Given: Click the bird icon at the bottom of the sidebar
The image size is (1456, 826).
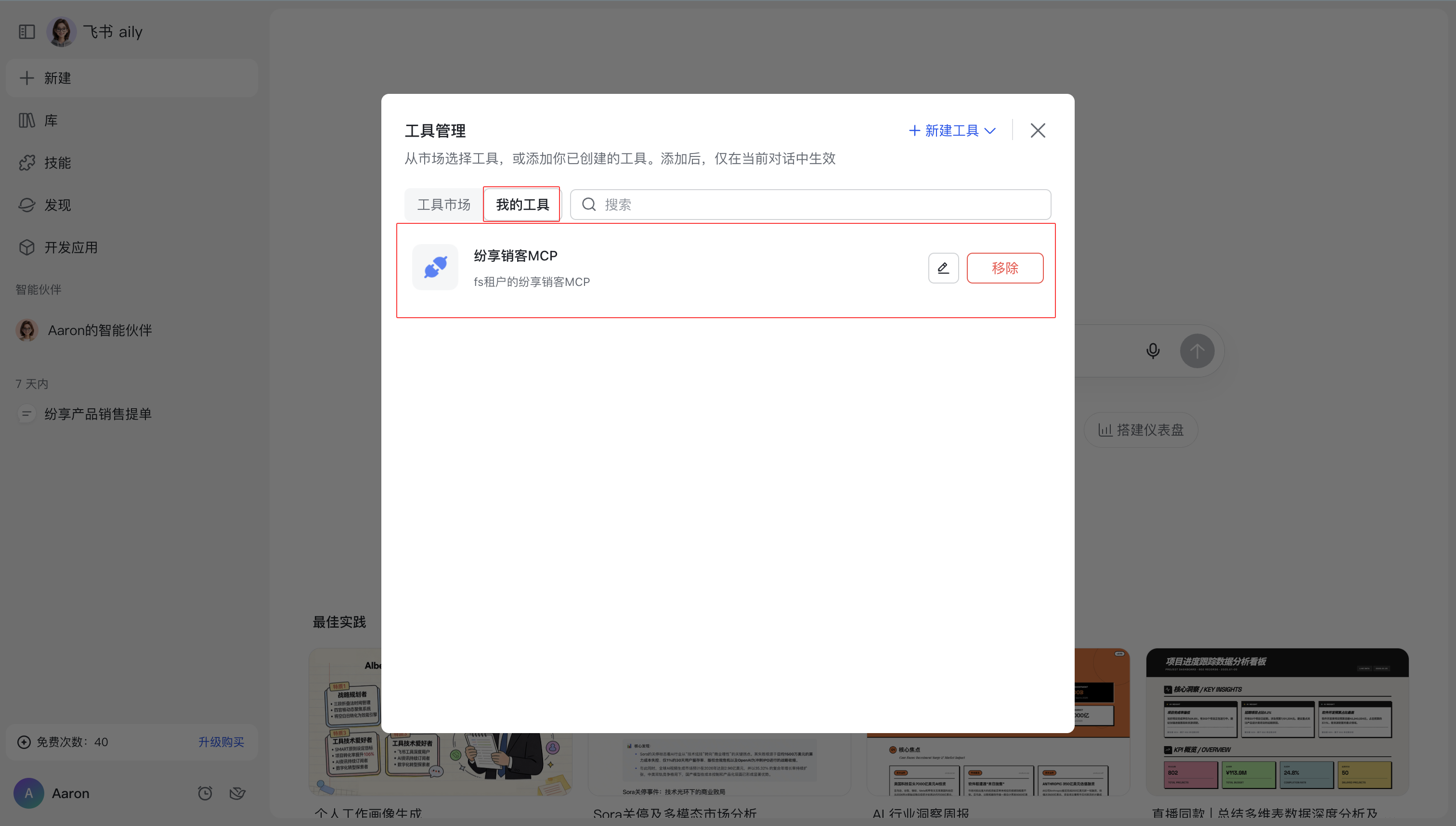Looking at the screenshot, I should [x=237, y=792].
